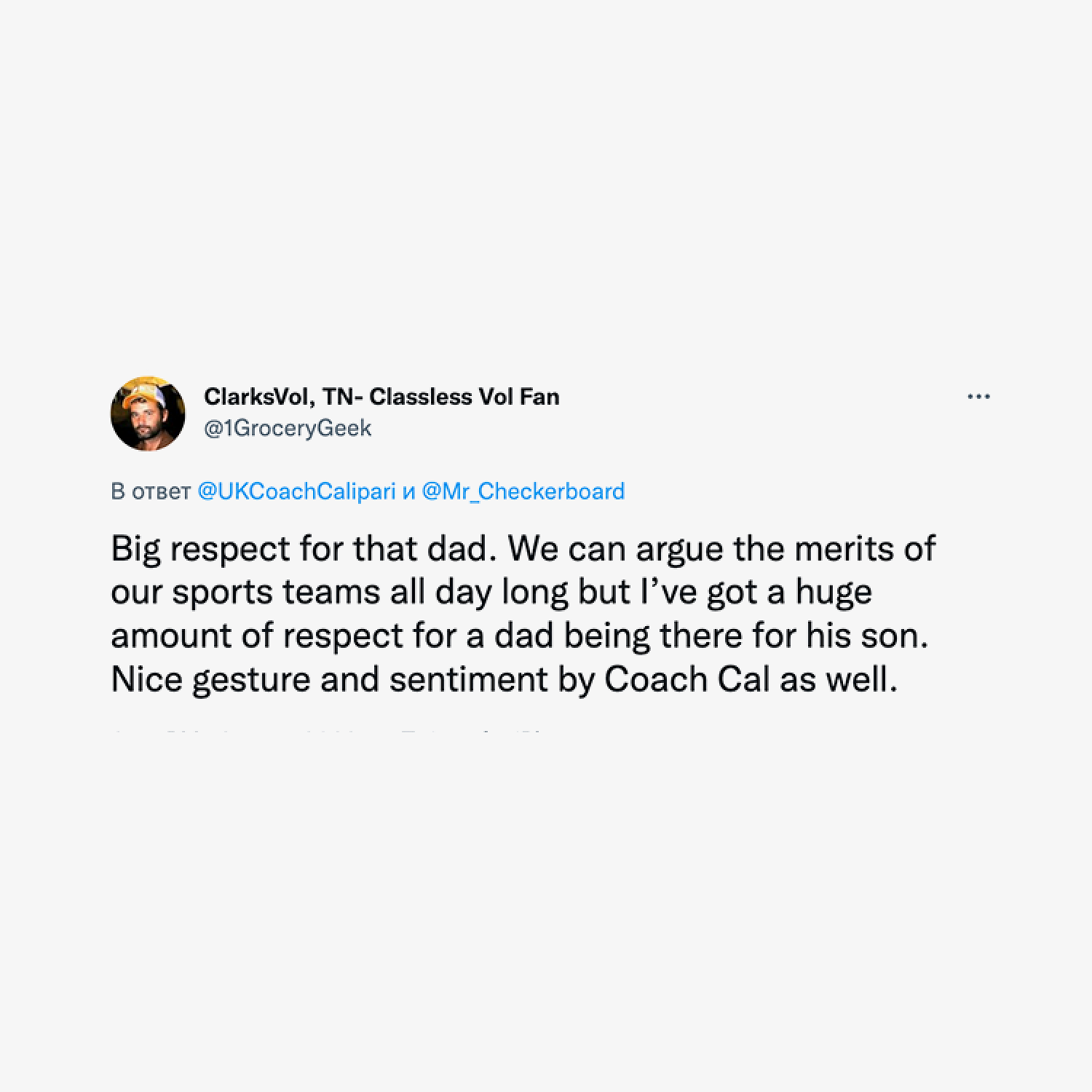Viewport: 1092px width, 1092px height.
Task: Click the @1GroceryGeek handle
Action: click(288, 428)
